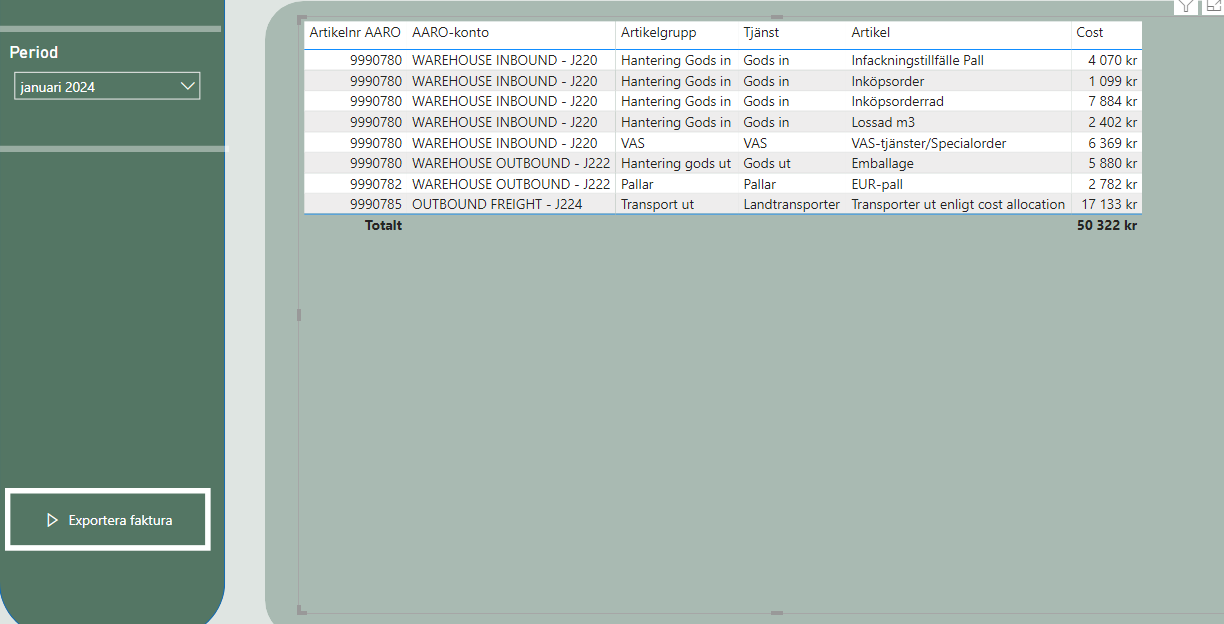
Task: Click article number 9990782
Action: [x=376, y=184]
